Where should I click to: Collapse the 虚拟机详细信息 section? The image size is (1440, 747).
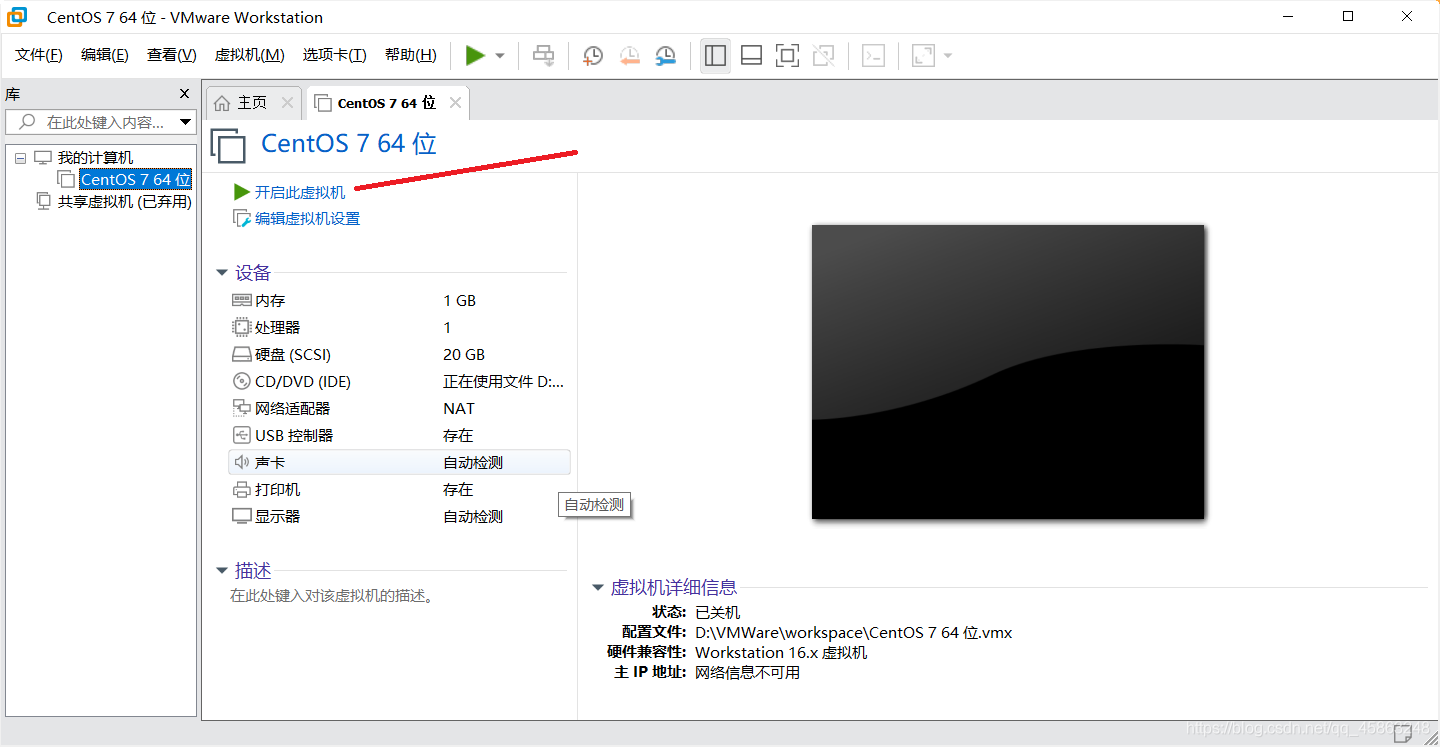598,588
